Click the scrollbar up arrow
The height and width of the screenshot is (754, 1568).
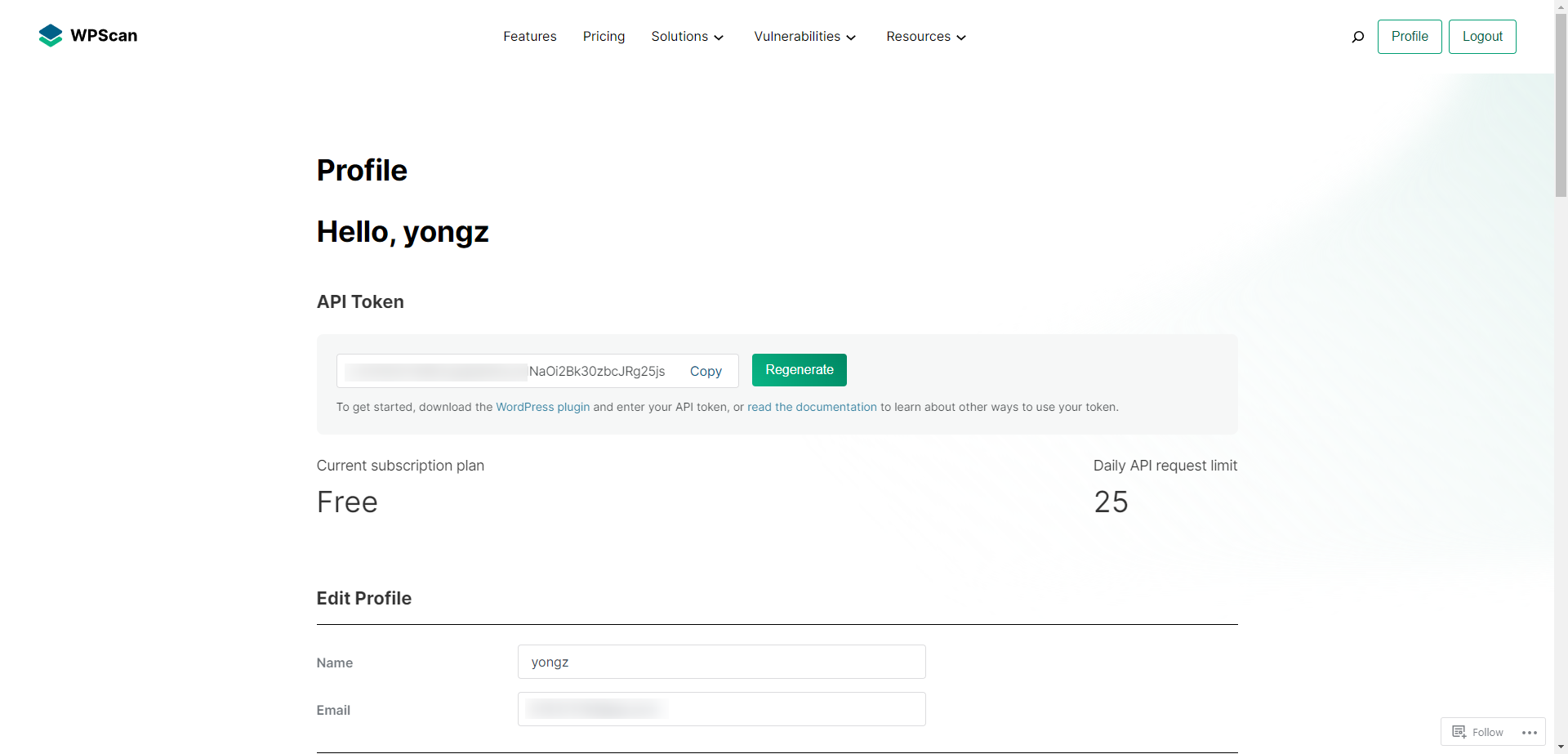pos(1561,6)
